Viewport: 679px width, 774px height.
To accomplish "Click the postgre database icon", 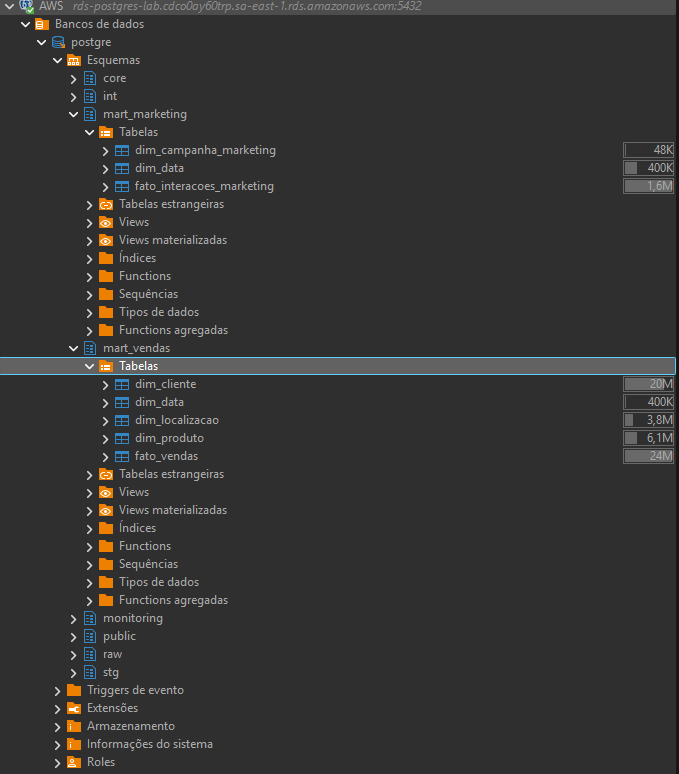I will (57, 42).
